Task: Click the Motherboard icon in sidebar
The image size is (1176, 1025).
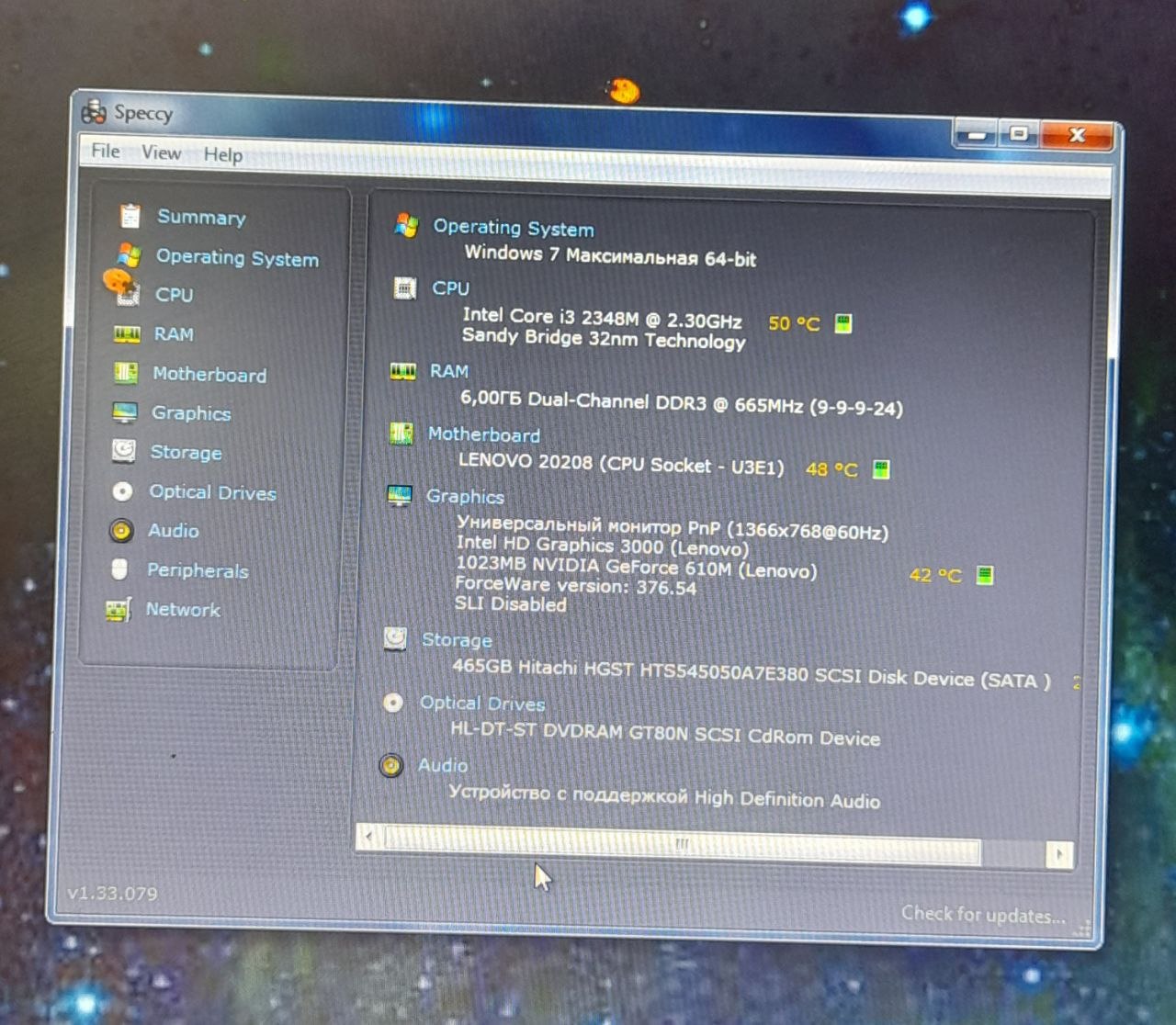Action: pos(125,373)
